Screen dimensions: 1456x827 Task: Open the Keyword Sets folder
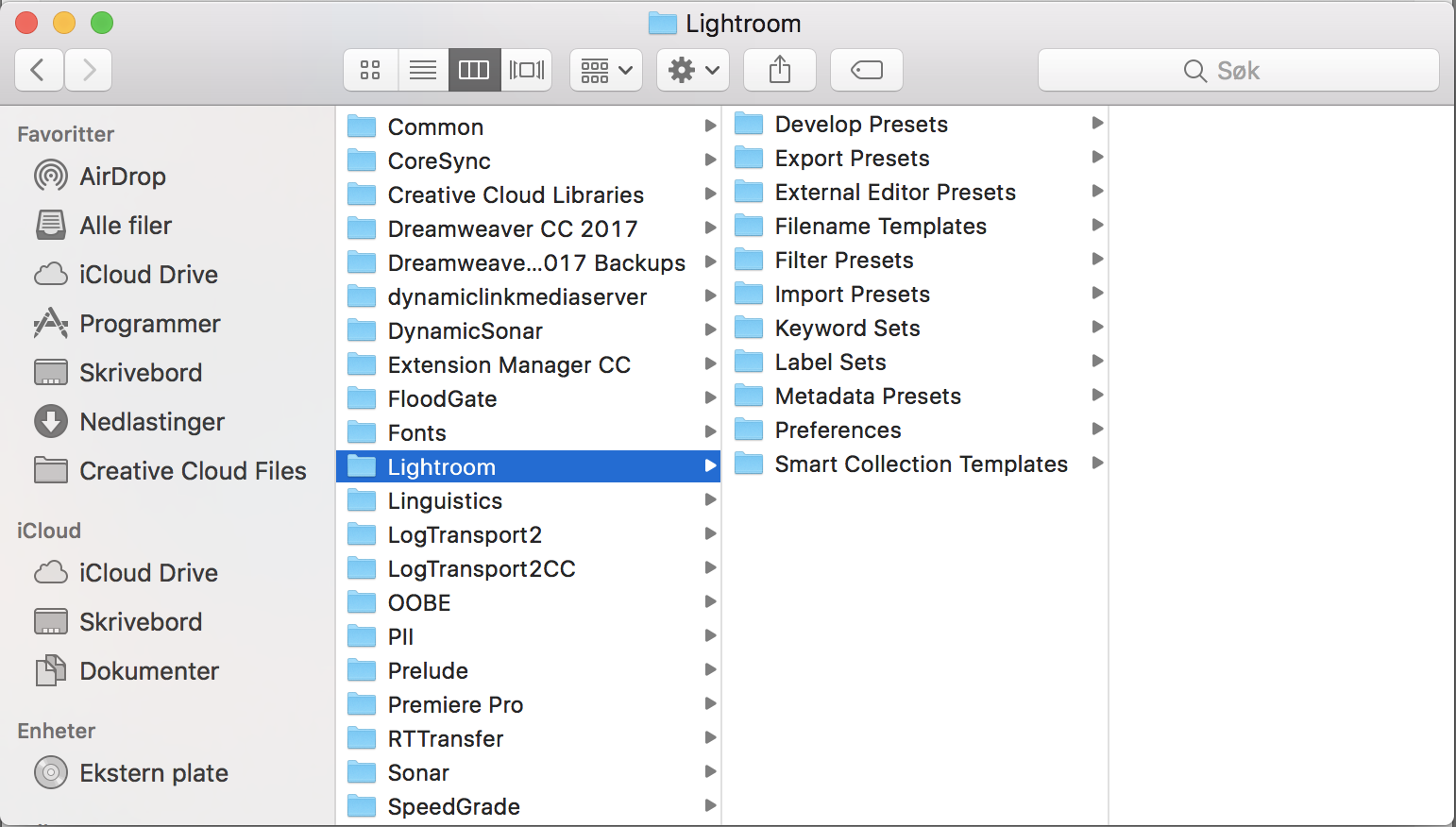tap(915, 328)
